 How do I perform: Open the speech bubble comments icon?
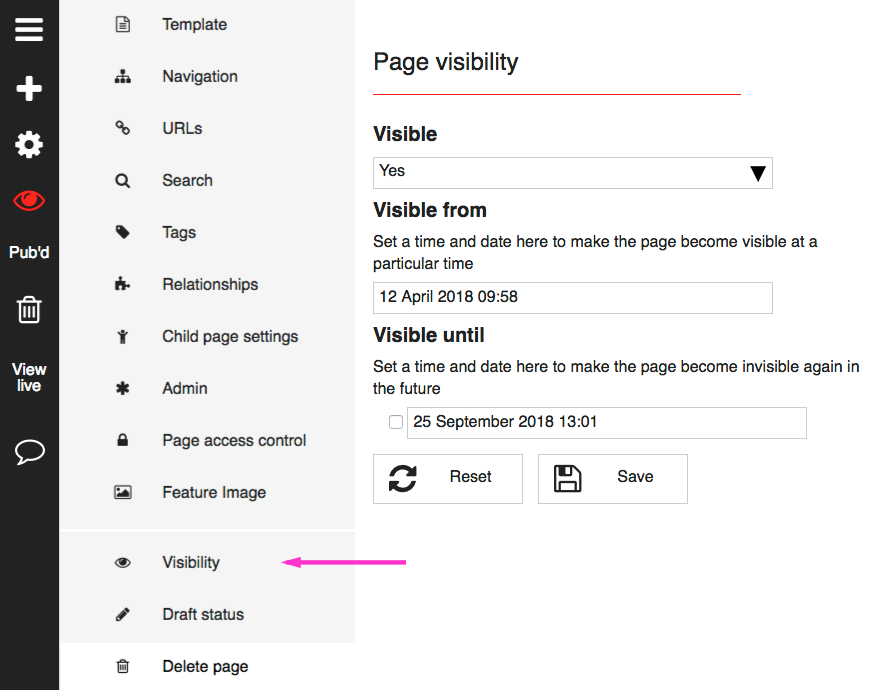pos(30,452)
